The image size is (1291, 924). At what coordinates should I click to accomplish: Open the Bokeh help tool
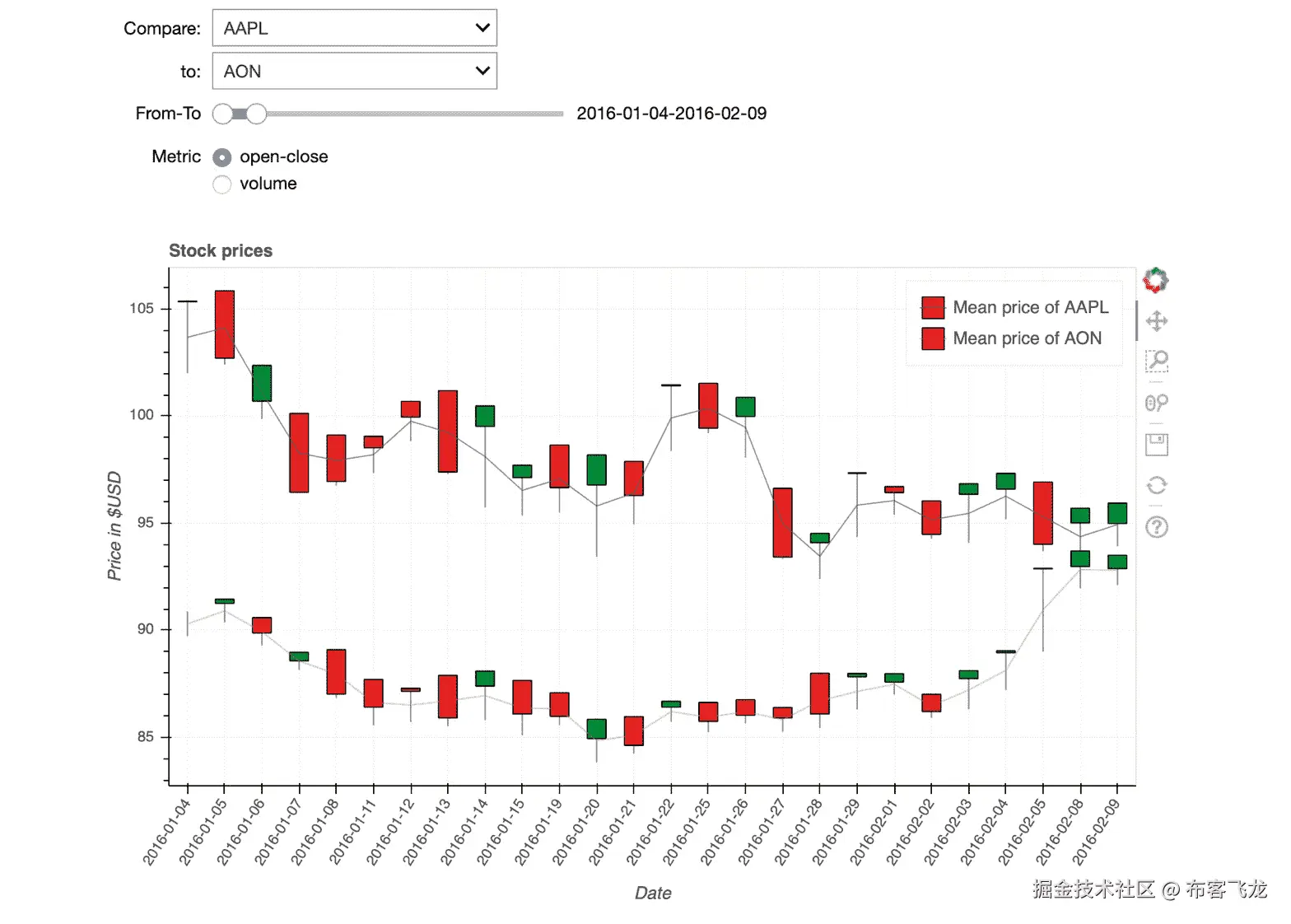click(x=1156, y=526)
